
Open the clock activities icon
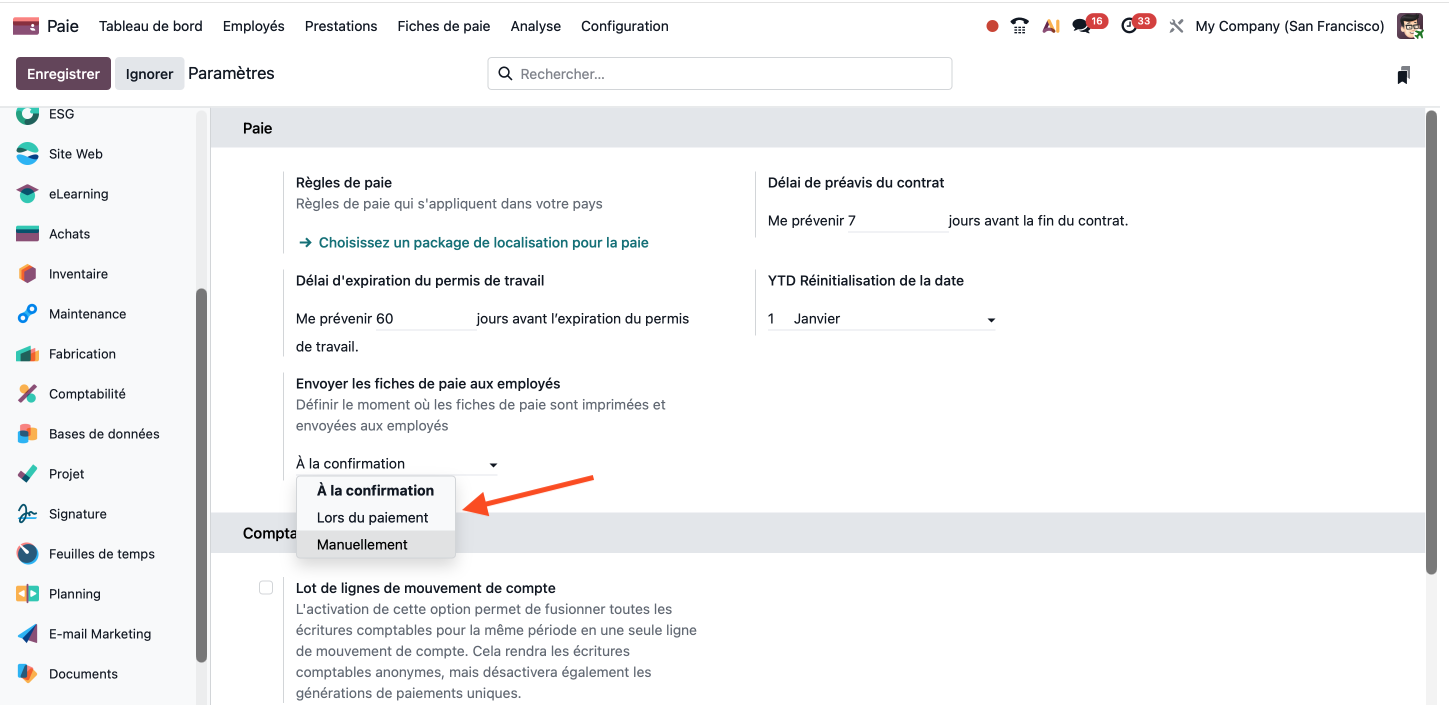click(1130, 26)
